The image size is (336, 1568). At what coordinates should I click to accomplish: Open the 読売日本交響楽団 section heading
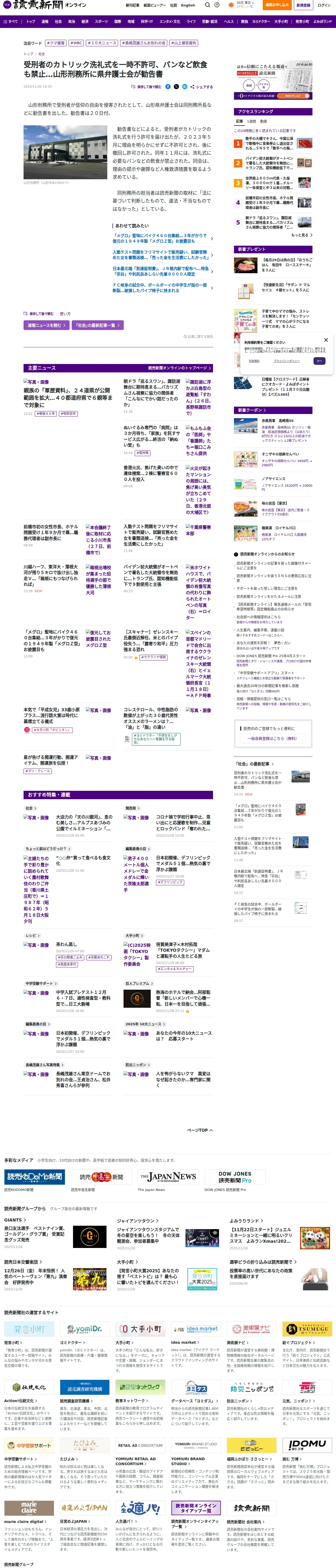pos(23,1262)
